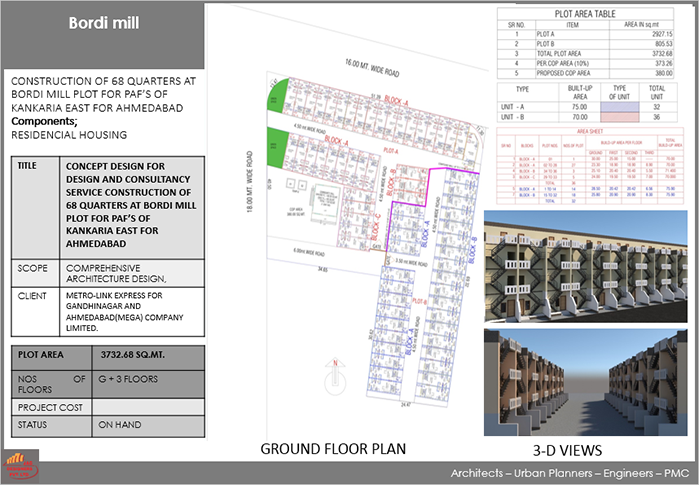Click the Unit-B built-up area 70.00
Image resolution: width=699 pixels, height=485 pixels.
[x=580, y=117]
